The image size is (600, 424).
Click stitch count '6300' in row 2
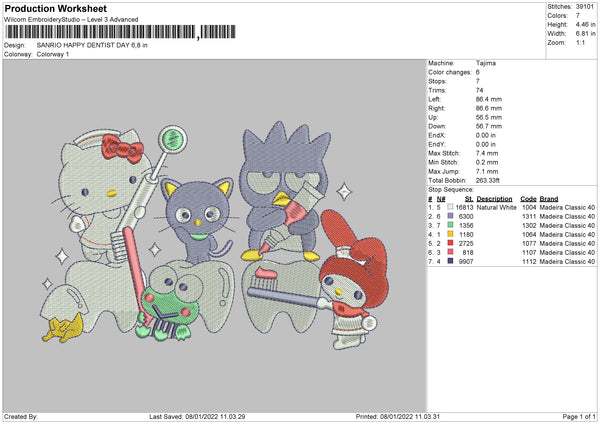tap(466, 216)
